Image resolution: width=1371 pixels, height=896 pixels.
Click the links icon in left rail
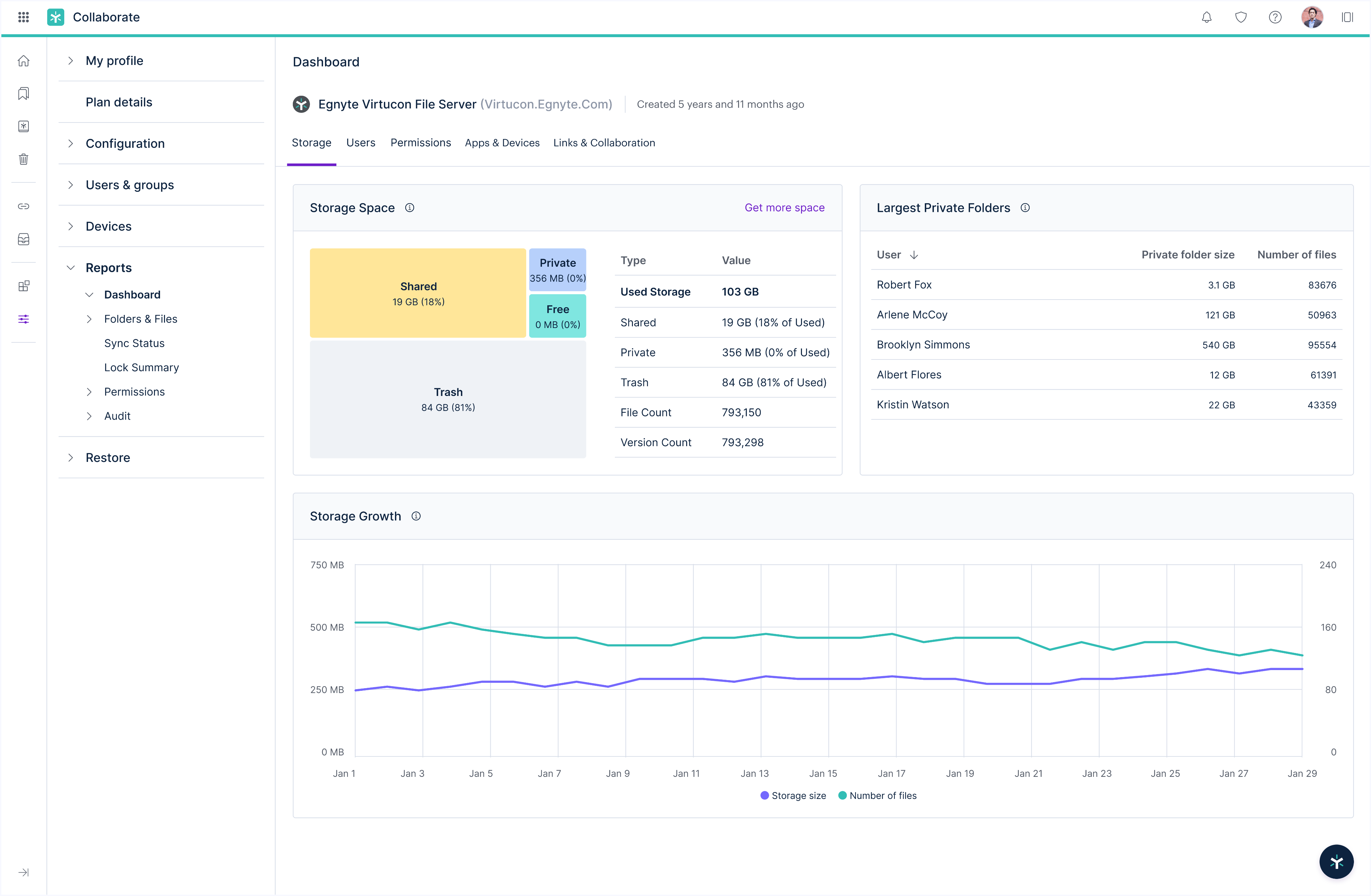24,206
